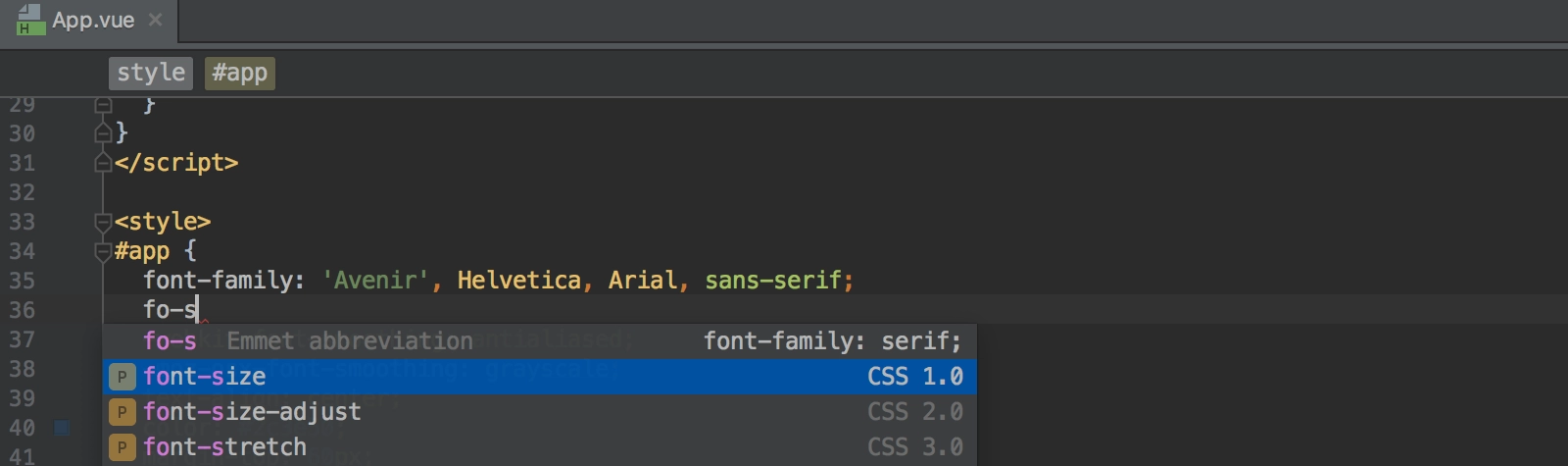Click the property icon next to font-size-adjust
The width and height of the screenshot is (1568, 466).
[x=122, y=412]
